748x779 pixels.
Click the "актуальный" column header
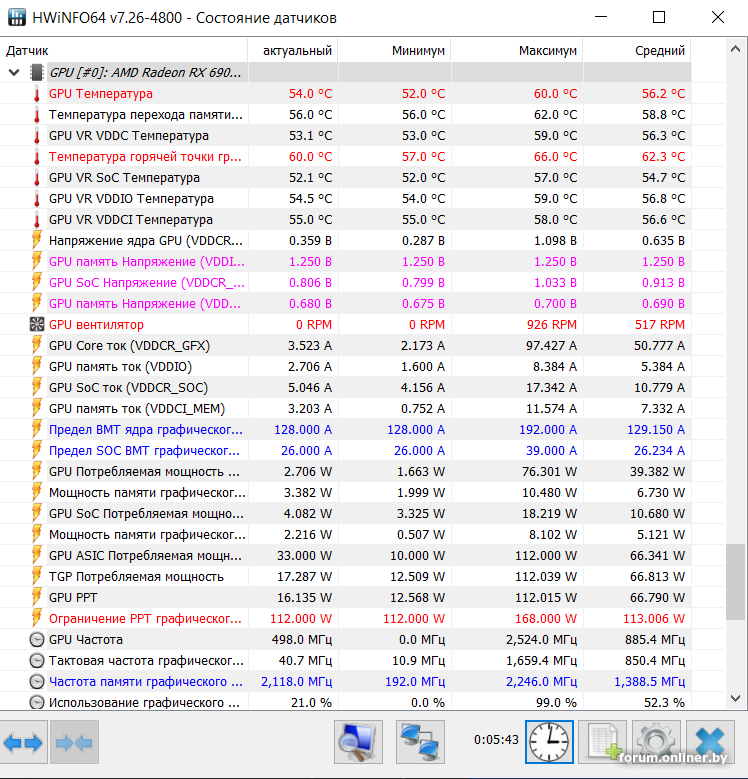coord(297,50)
